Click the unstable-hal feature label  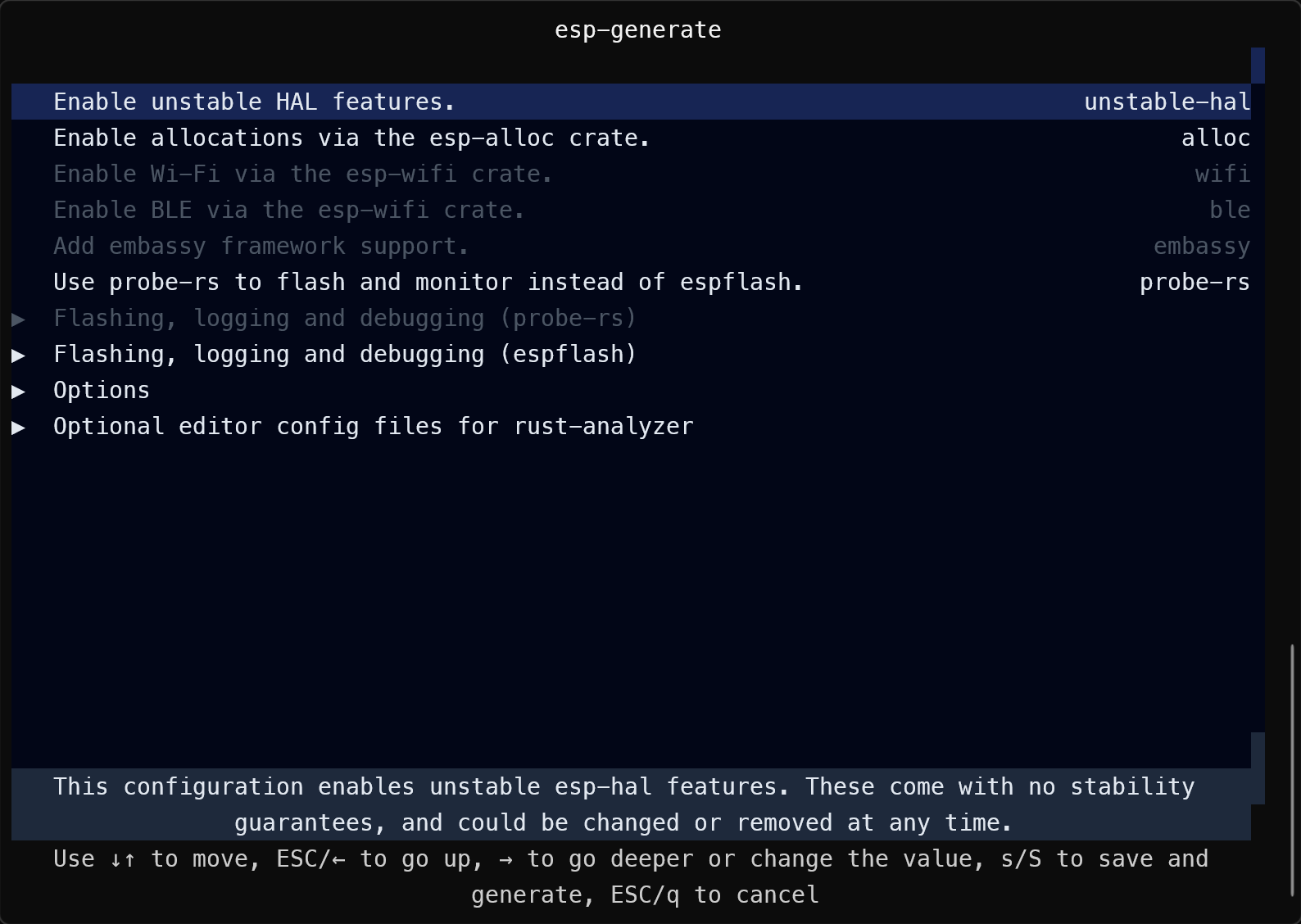click(x=1167, y=102)
